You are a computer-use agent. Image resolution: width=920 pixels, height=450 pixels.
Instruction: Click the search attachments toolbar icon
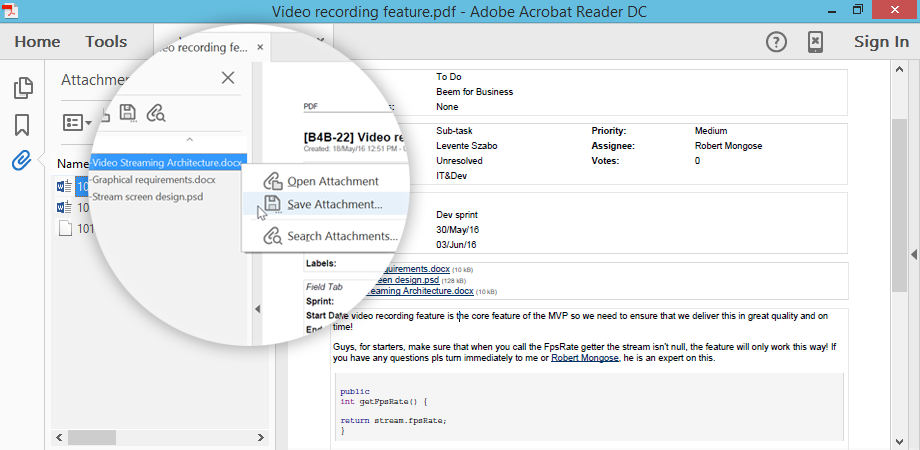(x=156, y=113)
